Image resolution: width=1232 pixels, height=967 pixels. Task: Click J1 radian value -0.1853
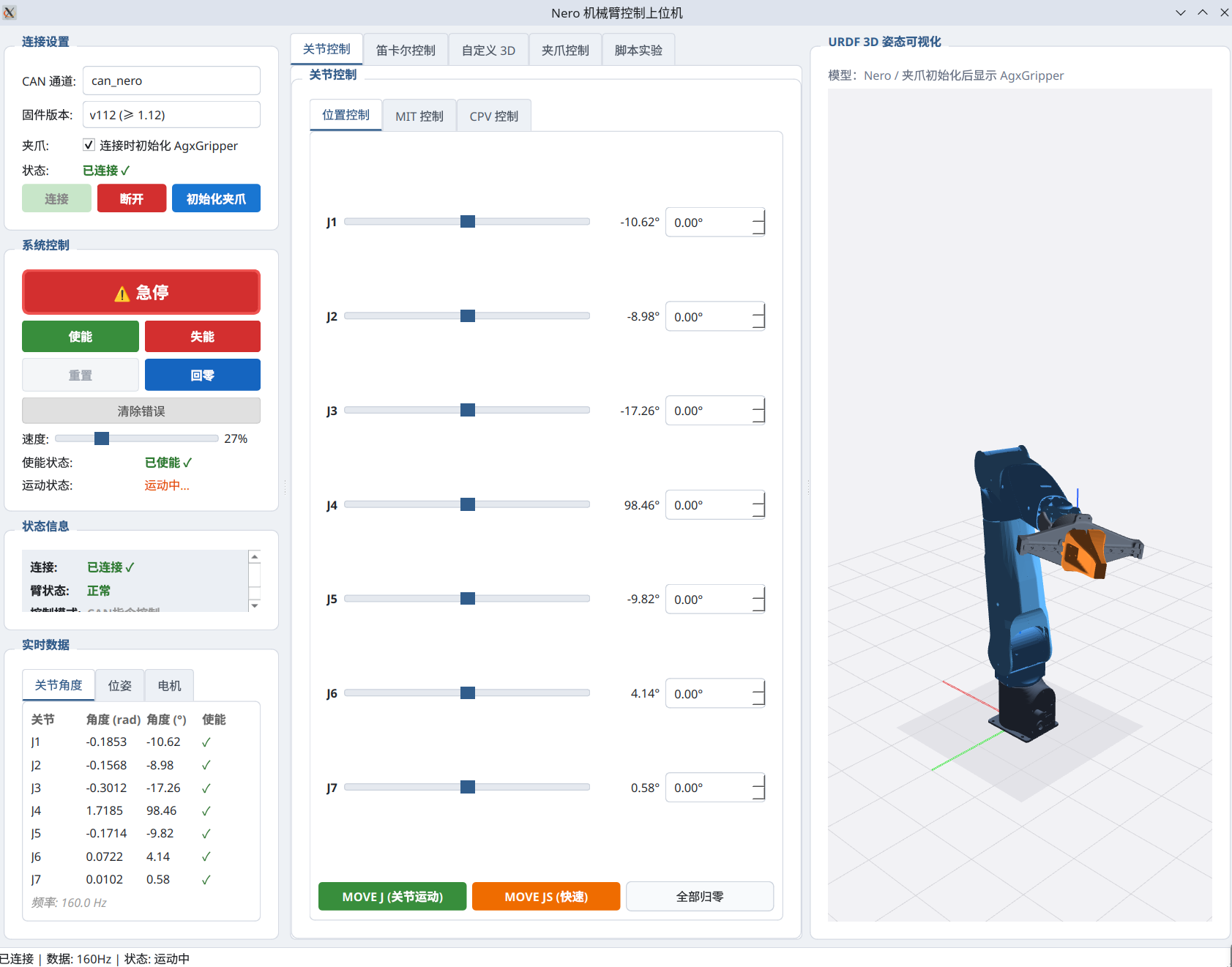pyautogui.click(x=106, y=742)
